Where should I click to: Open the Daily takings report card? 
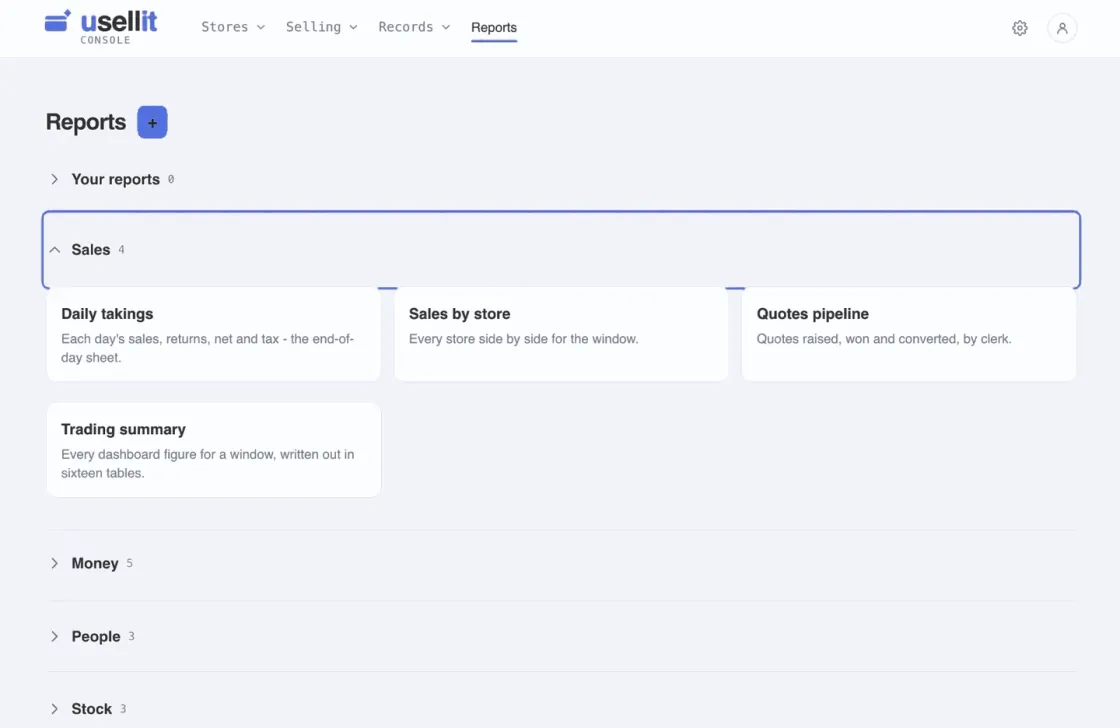(214, 334)
